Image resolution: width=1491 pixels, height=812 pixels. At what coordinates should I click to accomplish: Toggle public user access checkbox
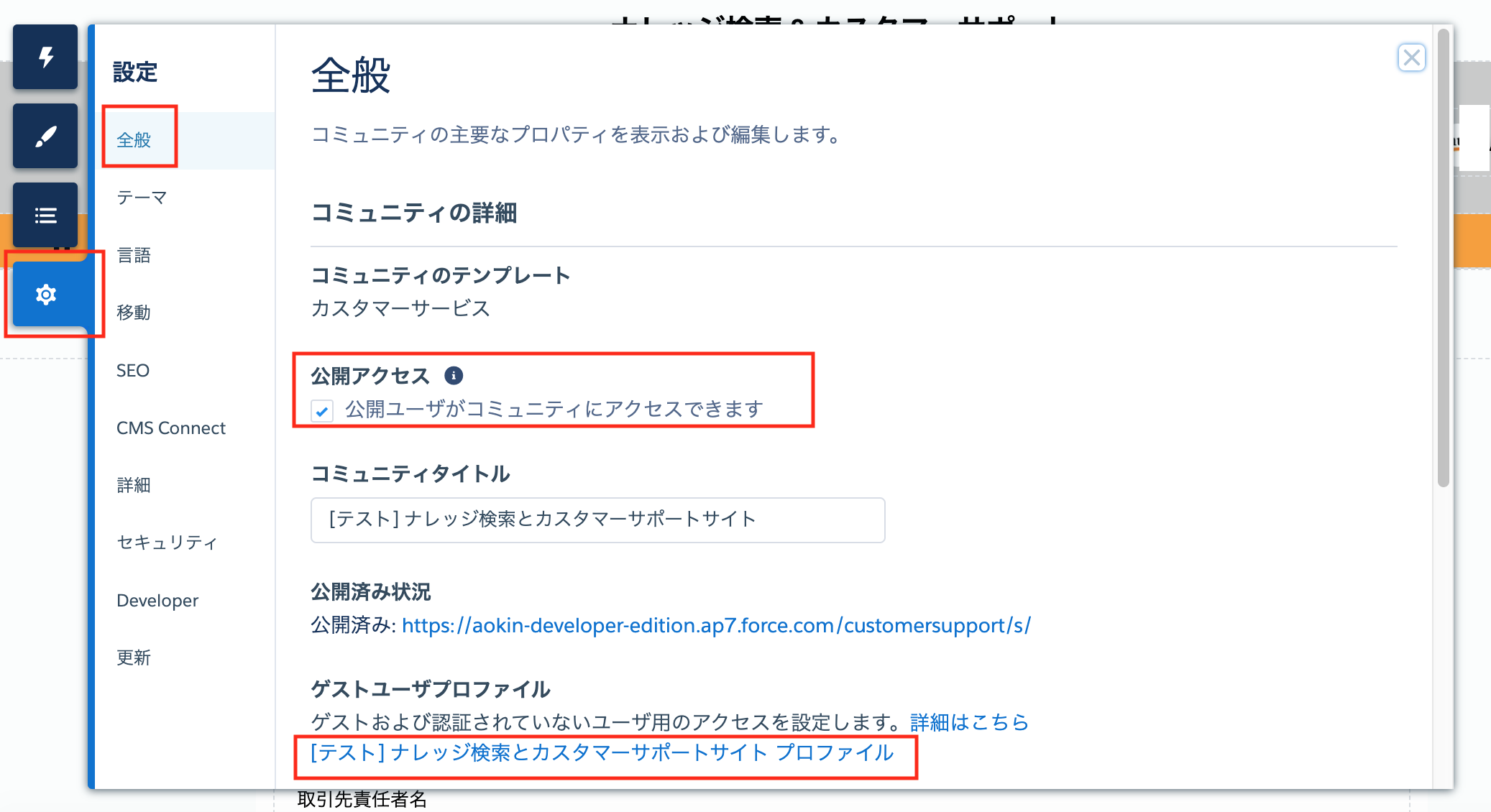point(321,410)
